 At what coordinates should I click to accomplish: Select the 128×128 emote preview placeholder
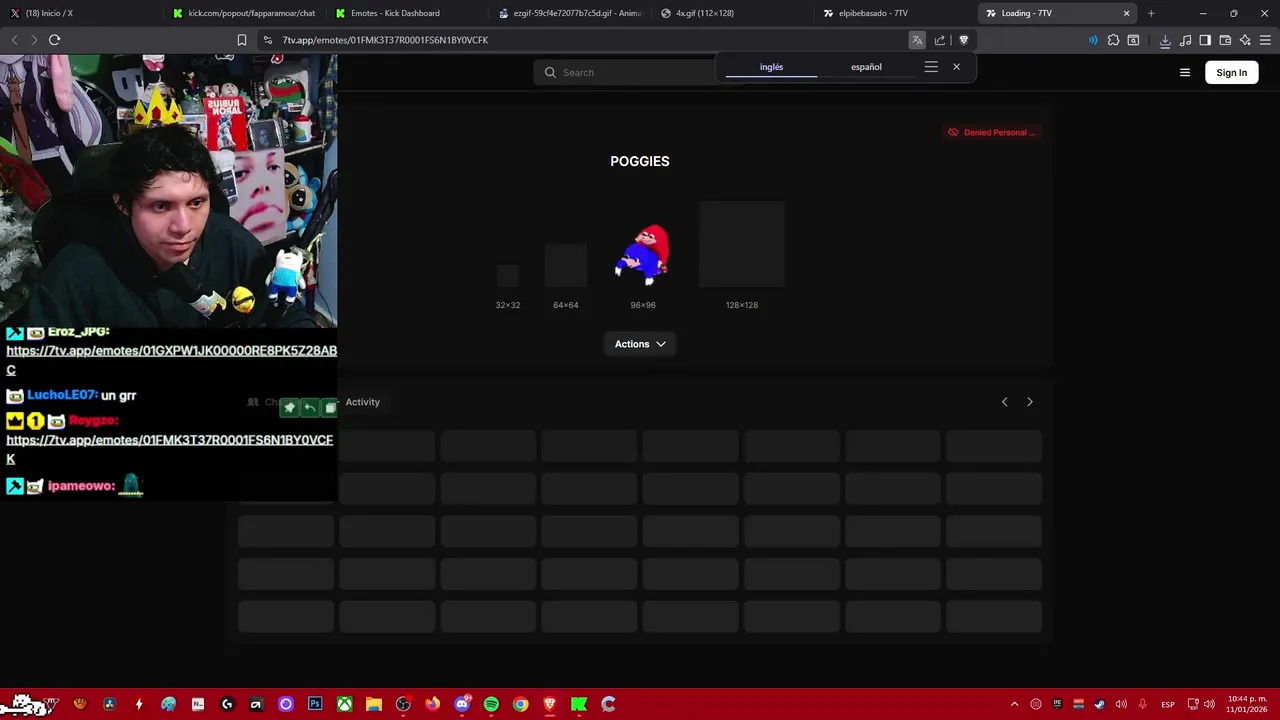click(742, 245)
